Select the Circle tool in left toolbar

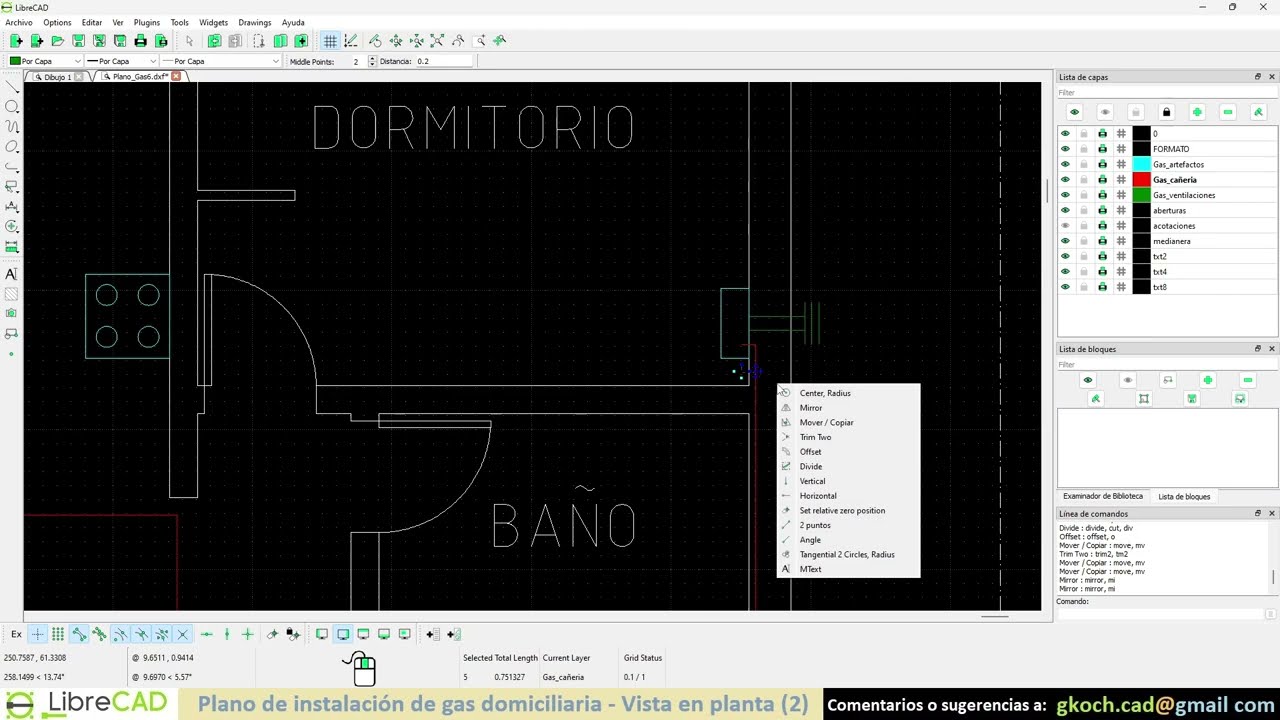[12, 107]
